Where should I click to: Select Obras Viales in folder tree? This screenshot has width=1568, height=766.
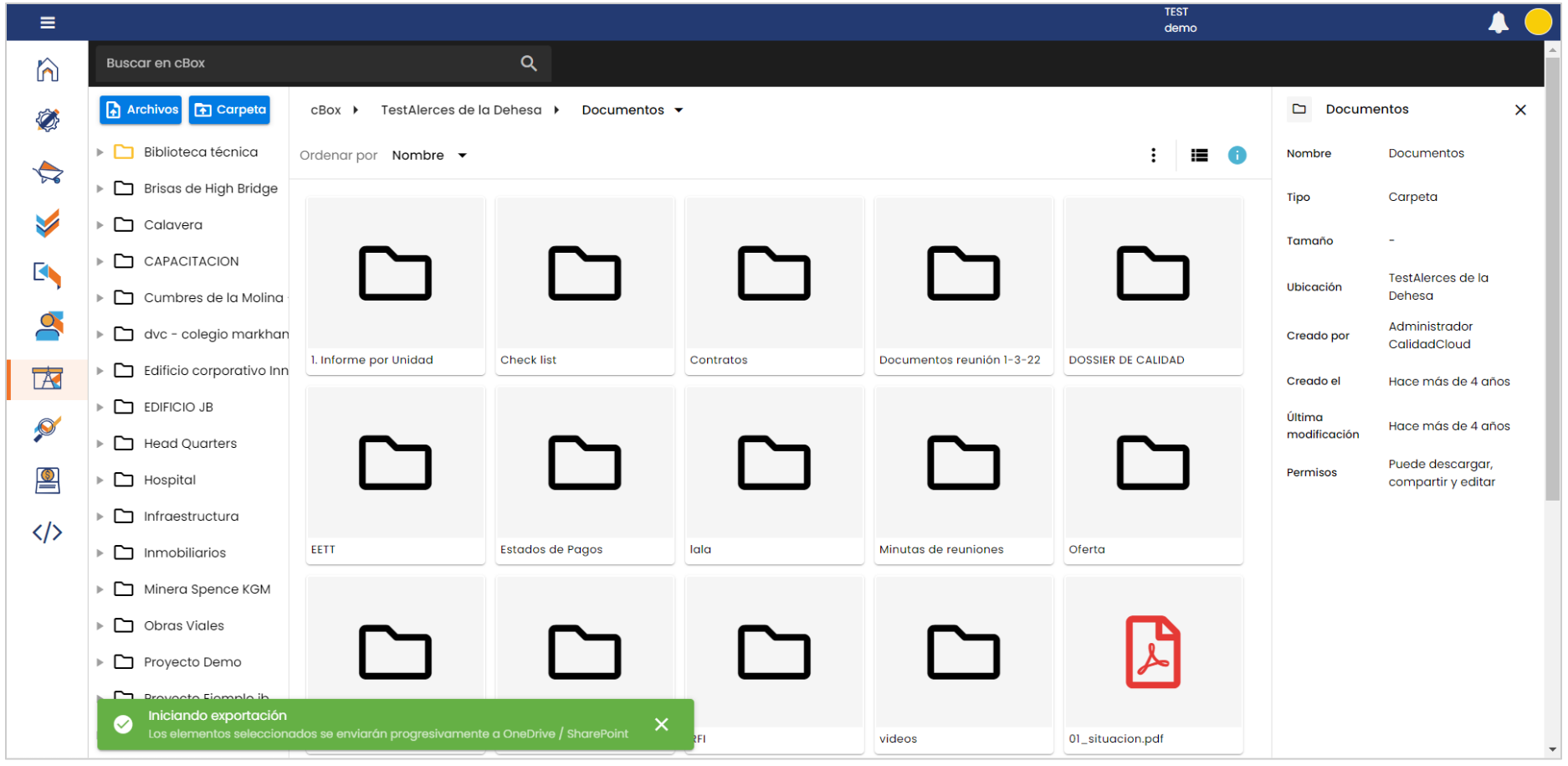(x=183, y=625)
